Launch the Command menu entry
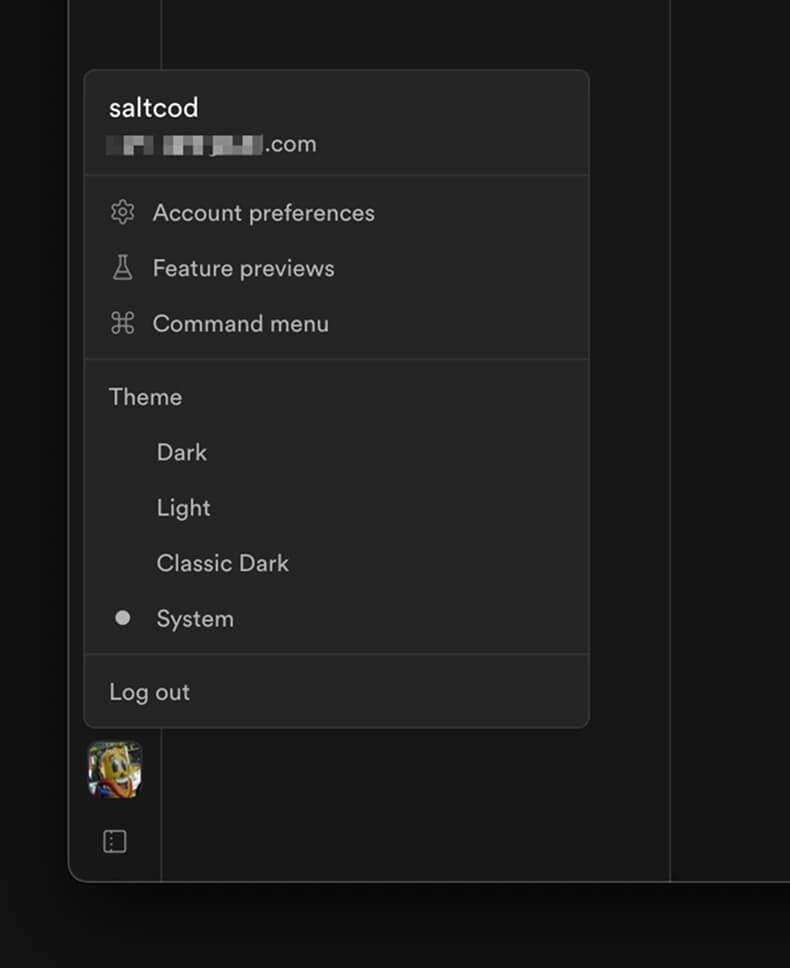Viewport: 790px width, 968px height. tap(336, 323)
